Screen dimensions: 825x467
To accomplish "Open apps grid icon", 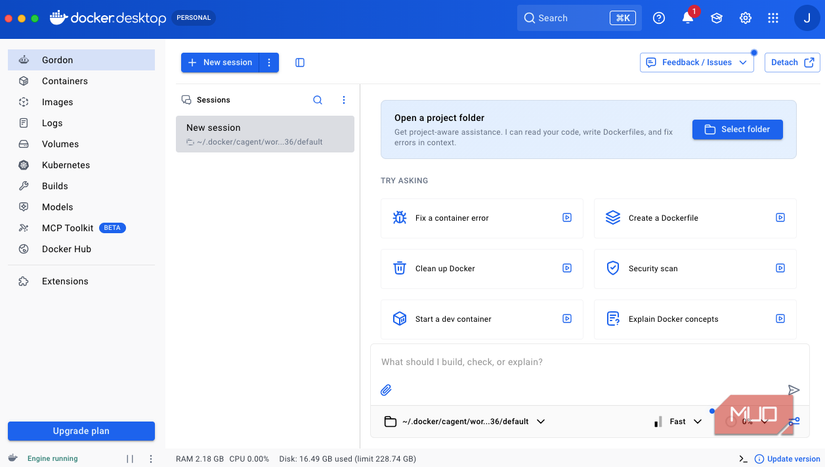I will tap(773, 18).
